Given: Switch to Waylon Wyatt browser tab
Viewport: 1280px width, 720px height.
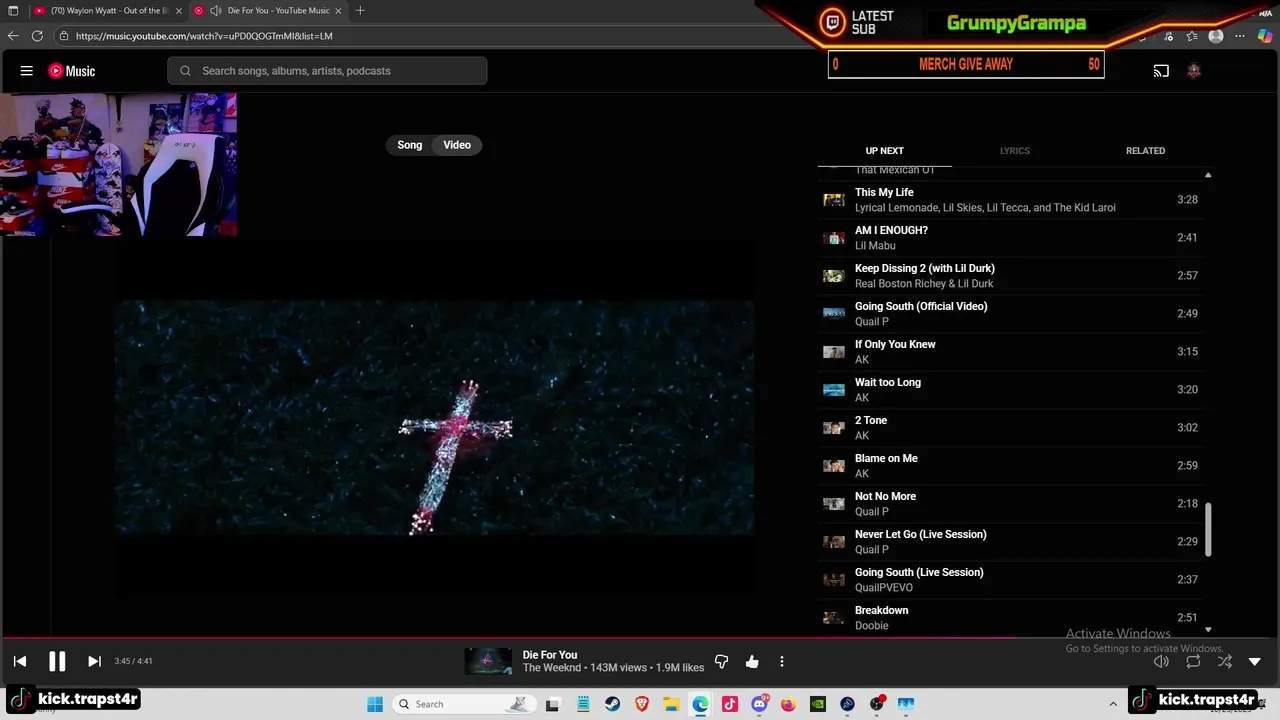Looking at the screenshot, I should tap(108, 11).
